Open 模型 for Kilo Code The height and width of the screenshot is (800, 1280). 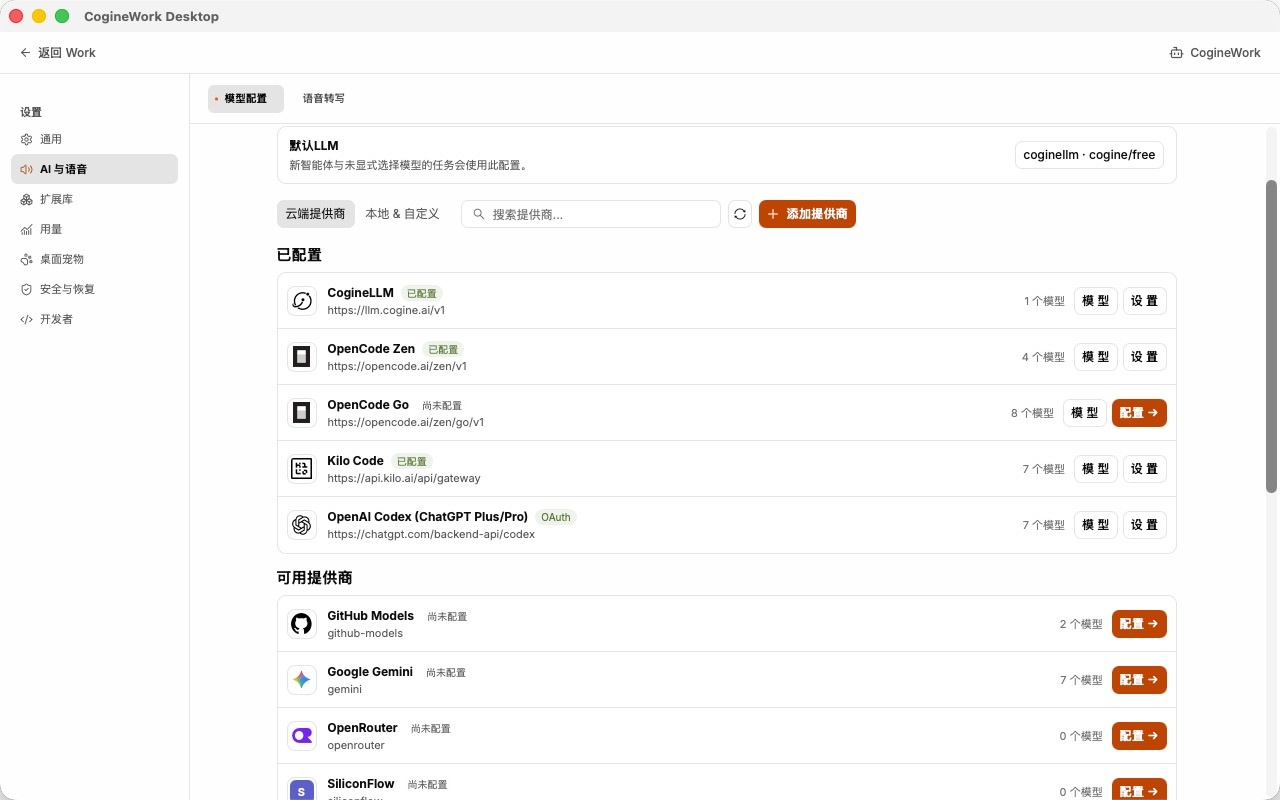coord(1096,469)
